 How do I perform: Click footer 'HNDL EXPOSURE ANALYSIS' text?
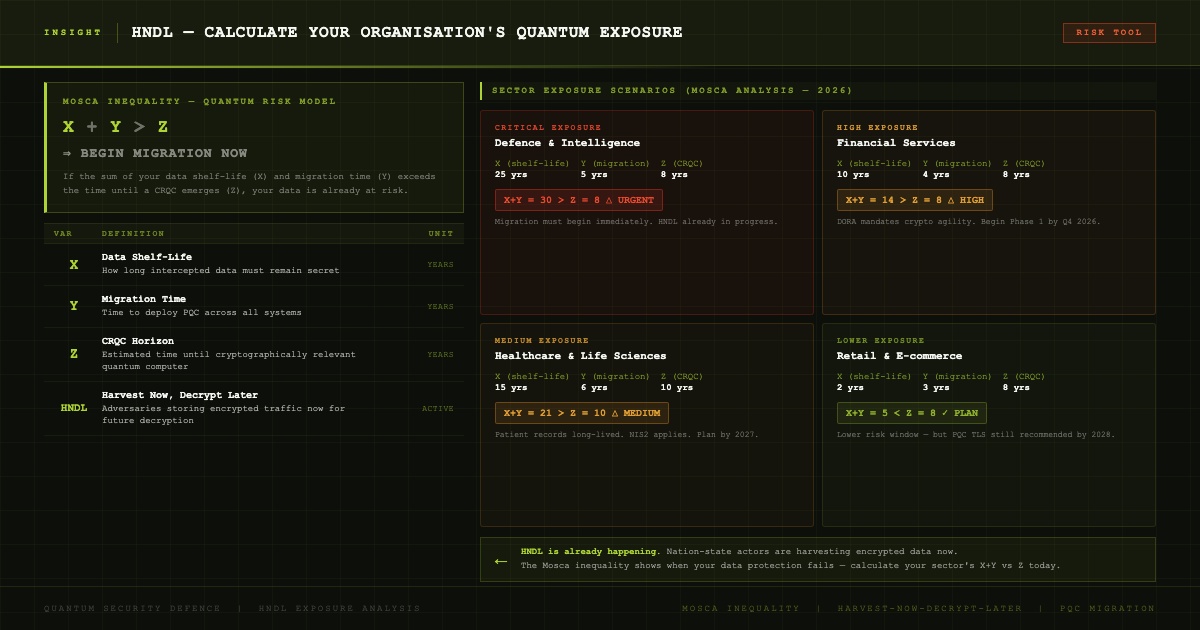click(x=340, y=608)
